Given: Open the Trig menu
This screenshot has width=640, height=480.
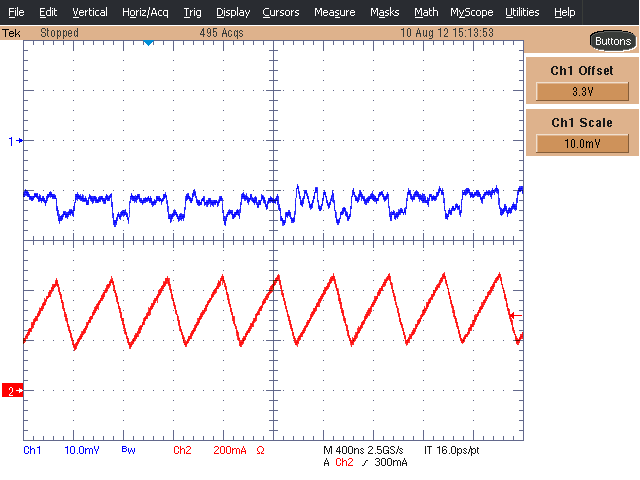Looking at the screenshot, I should pyautogui.click(x=192, y=12).
